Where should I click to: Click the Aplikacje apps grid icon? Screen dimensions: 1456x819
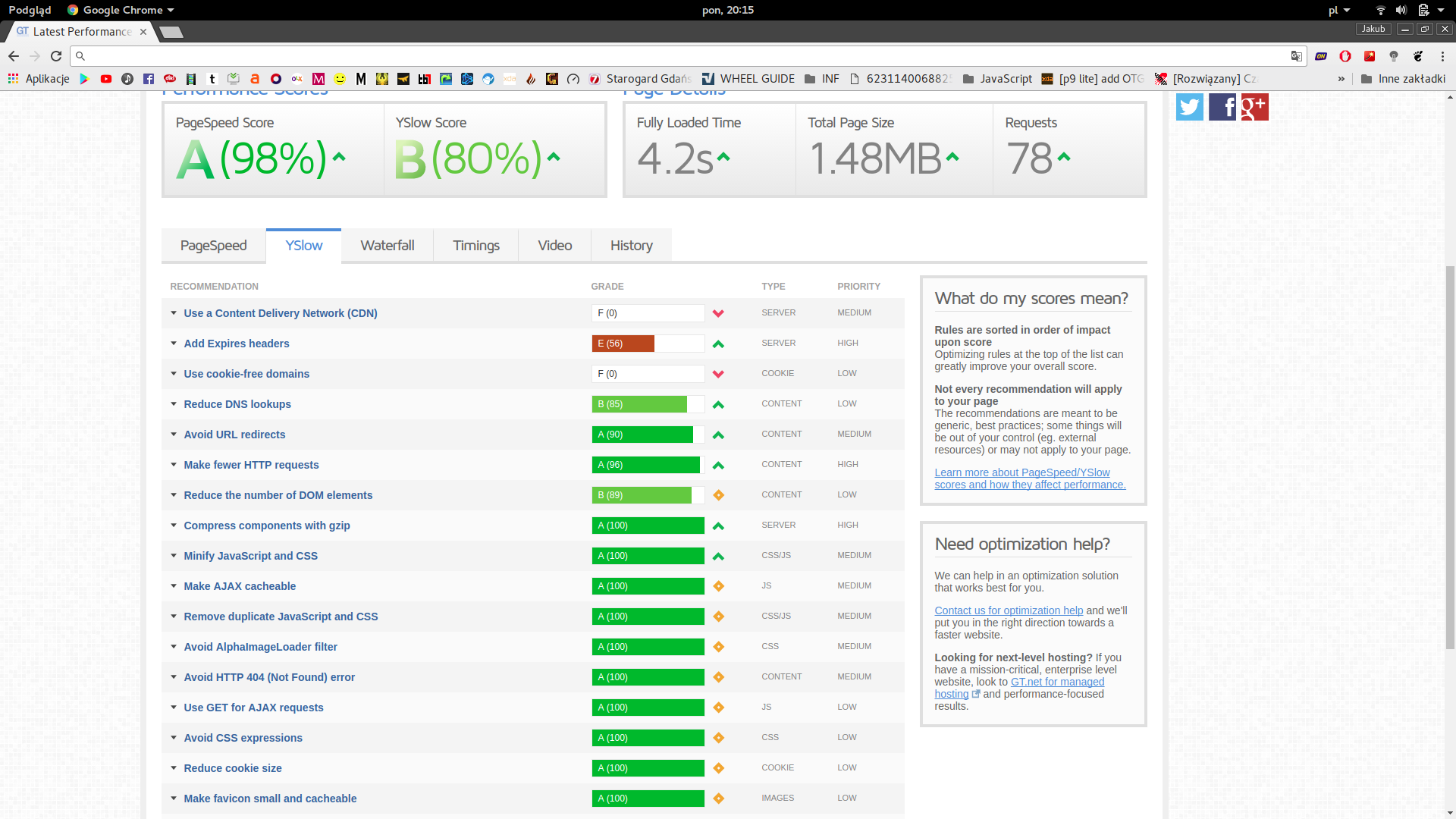coord(13,79)
